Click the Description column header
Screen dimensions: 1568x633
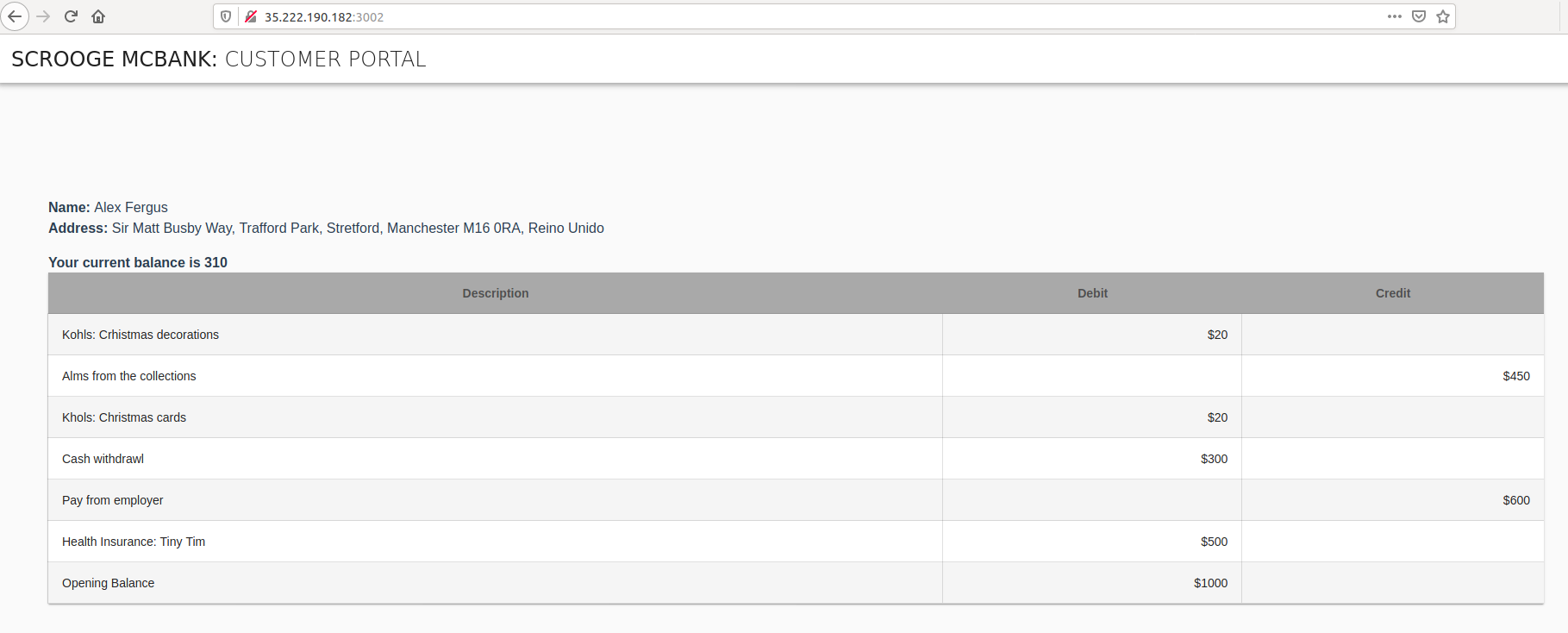tap(495, 293)
